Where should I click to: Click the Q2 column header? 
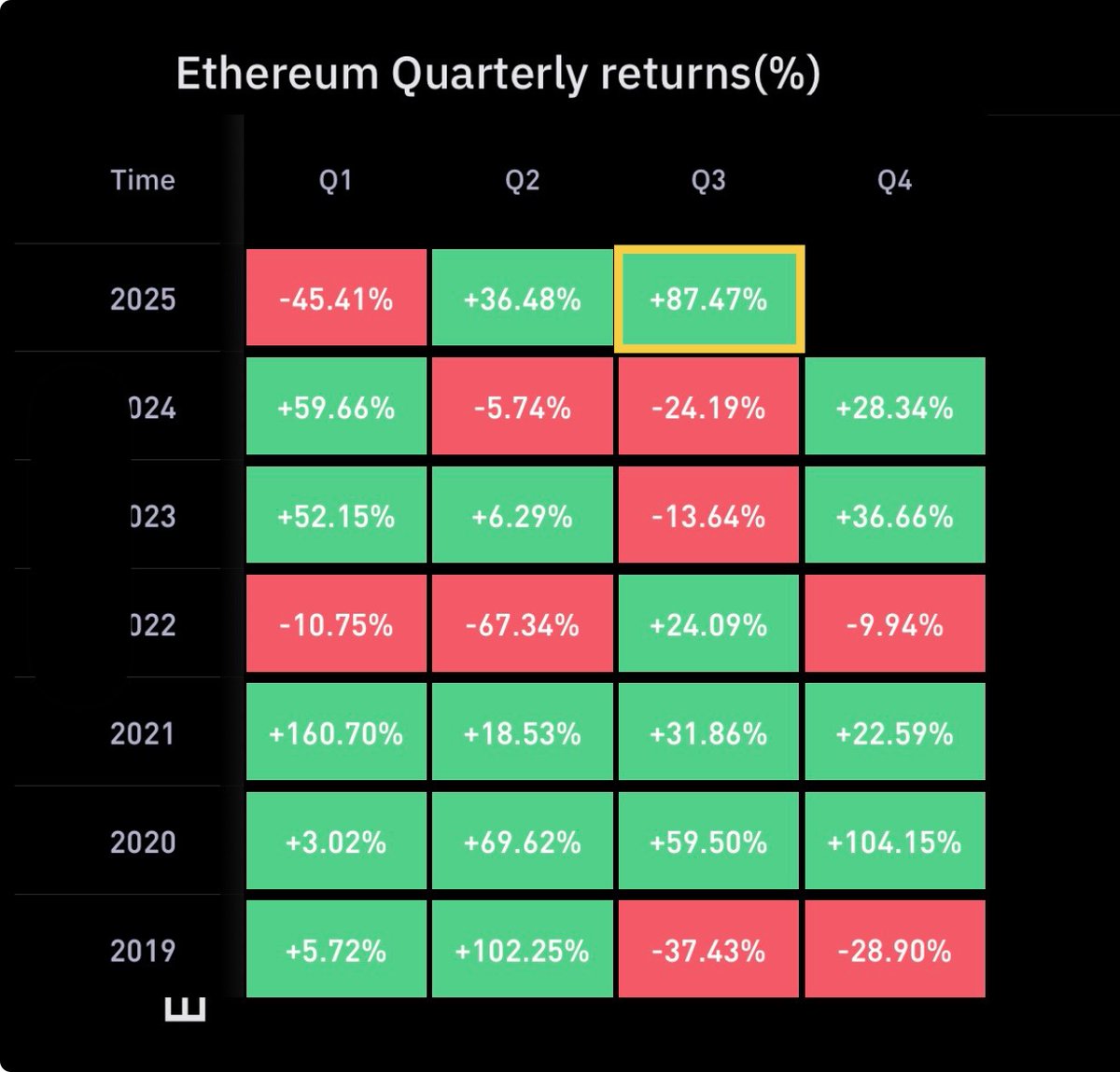point(523,180)
